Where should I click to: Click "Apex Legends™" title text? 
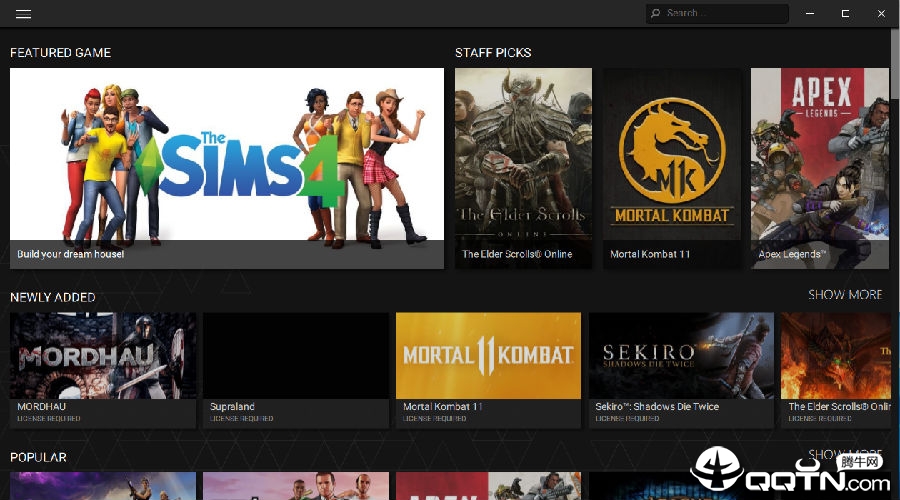pyautogui.click(x=792, y=254)
